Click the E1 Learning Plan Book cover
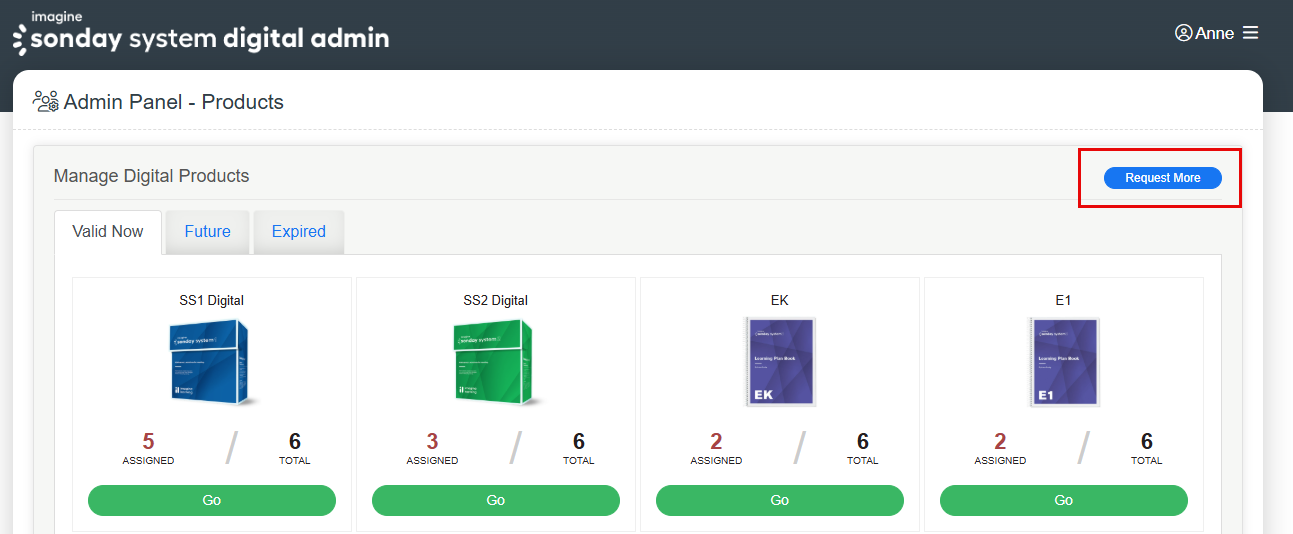The width and height of the screenshot is (1293, 534). [1064, 361]
